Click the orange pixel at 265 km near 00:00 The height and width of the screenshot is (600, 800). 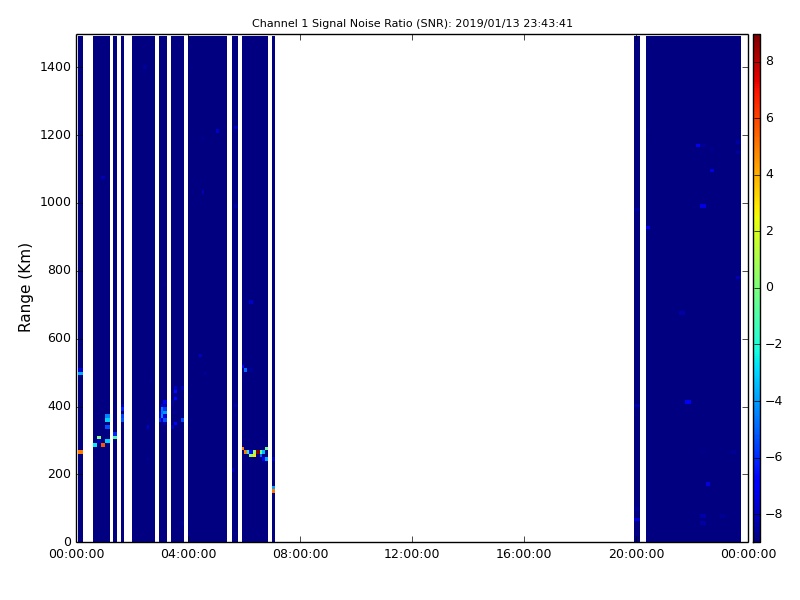tap(81, 452)
